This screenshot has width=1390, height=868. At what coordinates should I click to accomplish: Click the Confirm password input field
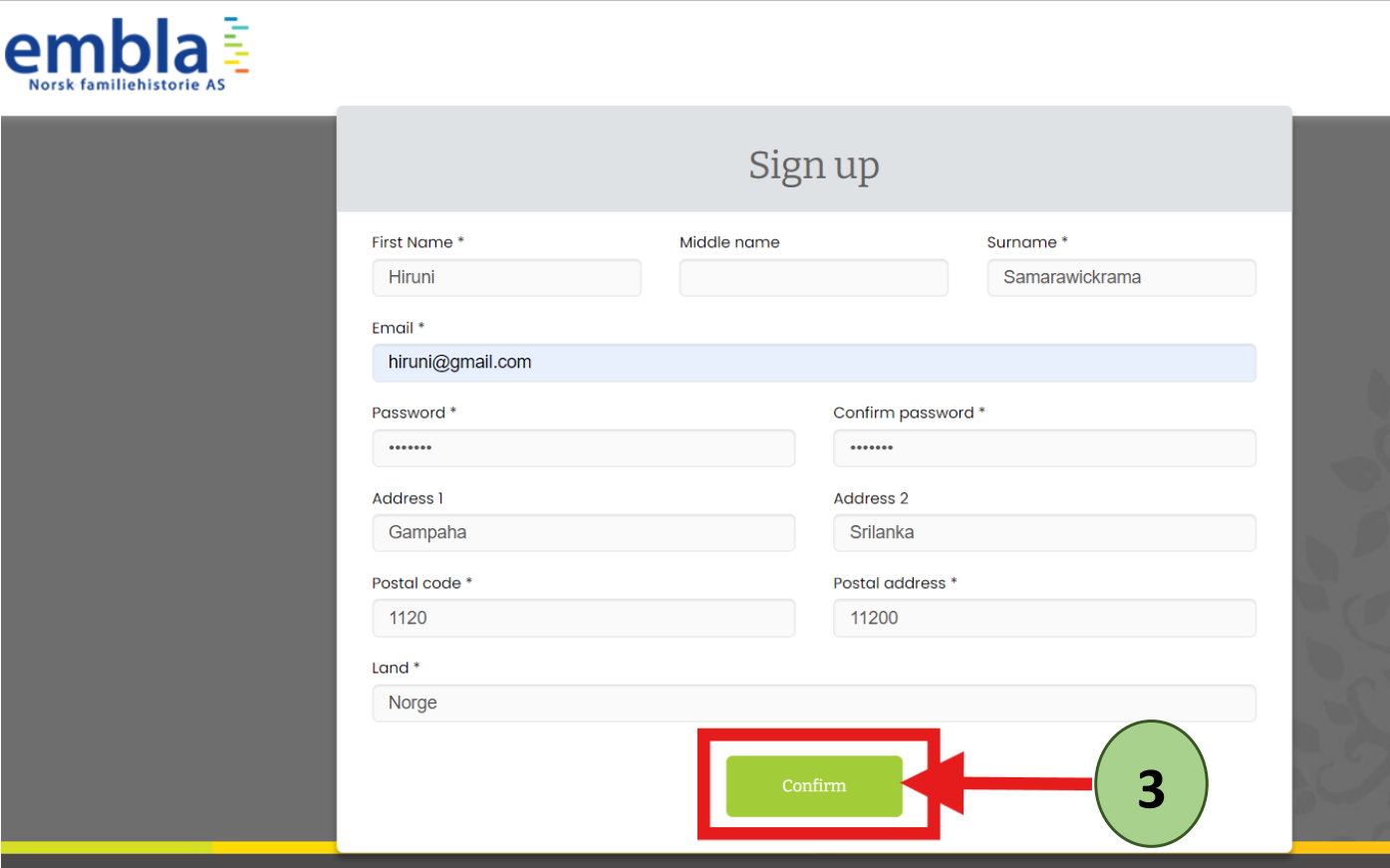click(x=1044, y=448)
